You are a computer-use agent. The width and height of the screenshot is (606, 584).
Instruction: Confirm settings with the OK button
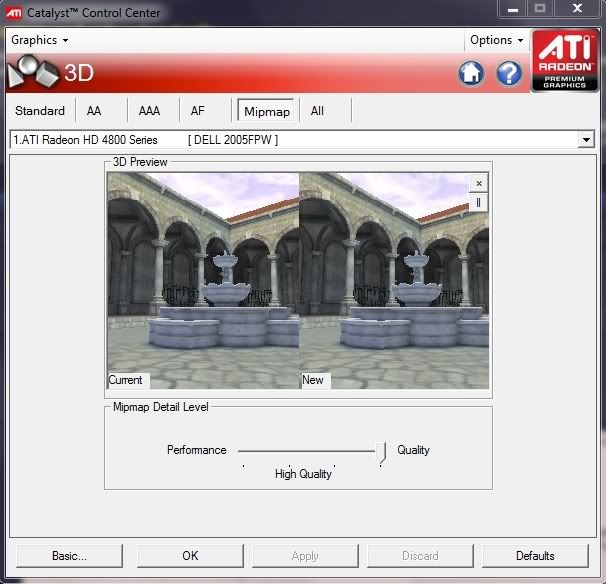coord(190,556)
